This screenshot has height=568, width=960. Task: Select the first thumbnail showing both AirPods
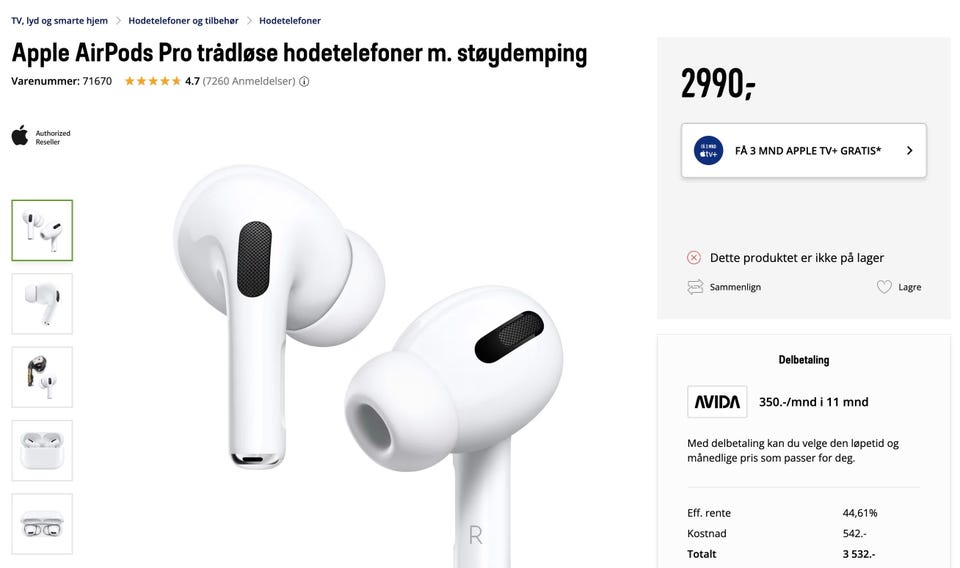tap(42, 231)
